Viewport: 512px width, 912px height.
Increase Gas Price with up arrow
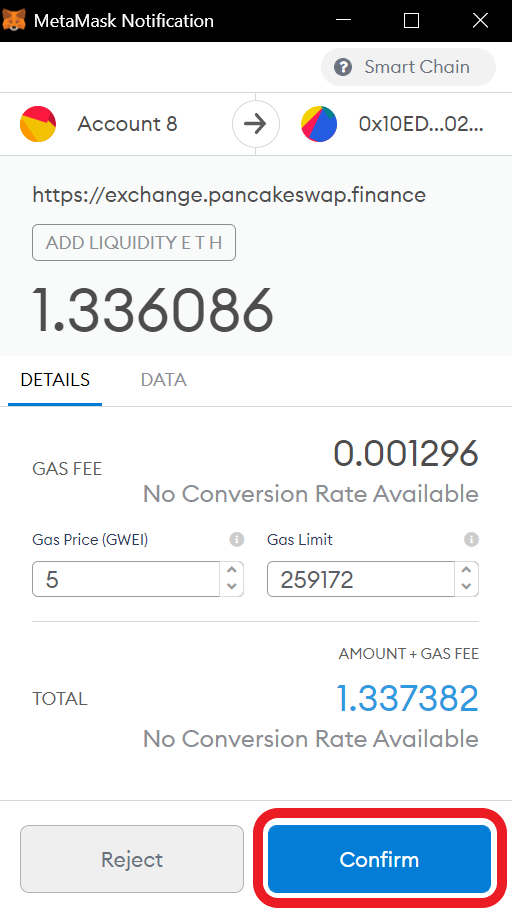tap(232, 571)
